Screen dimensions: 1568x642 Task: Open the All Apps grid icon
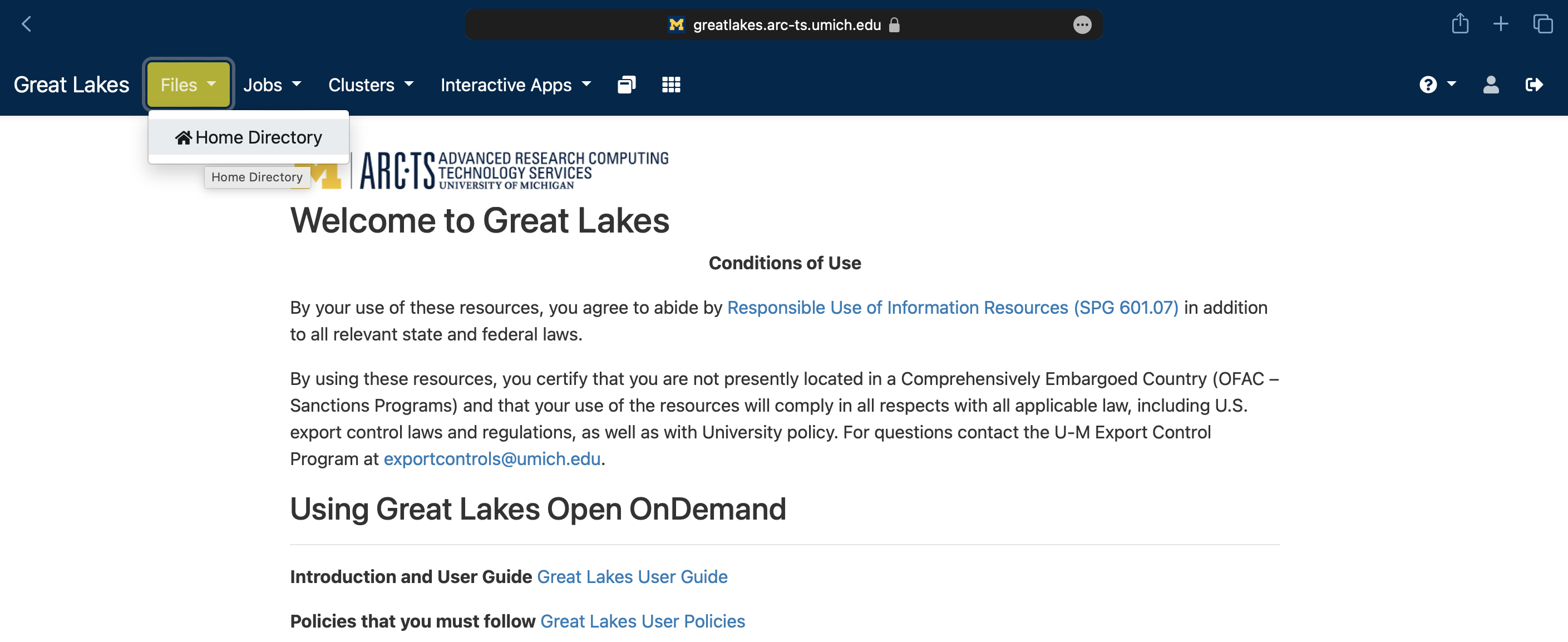pos(671,85)
